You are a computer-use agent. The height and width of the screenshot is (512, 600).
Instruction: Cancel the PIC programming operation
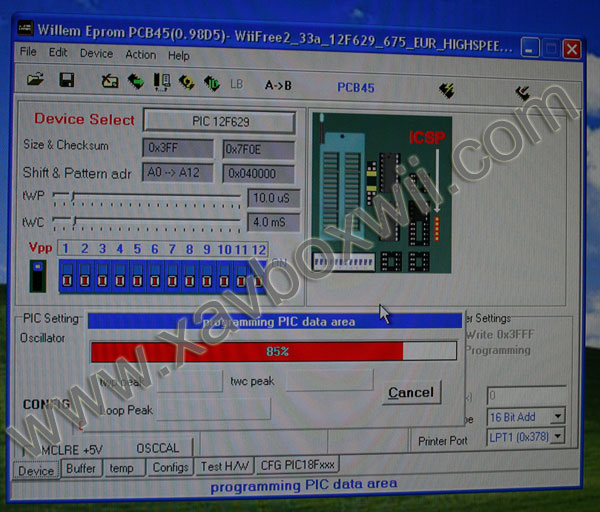[x=411, y=392]
